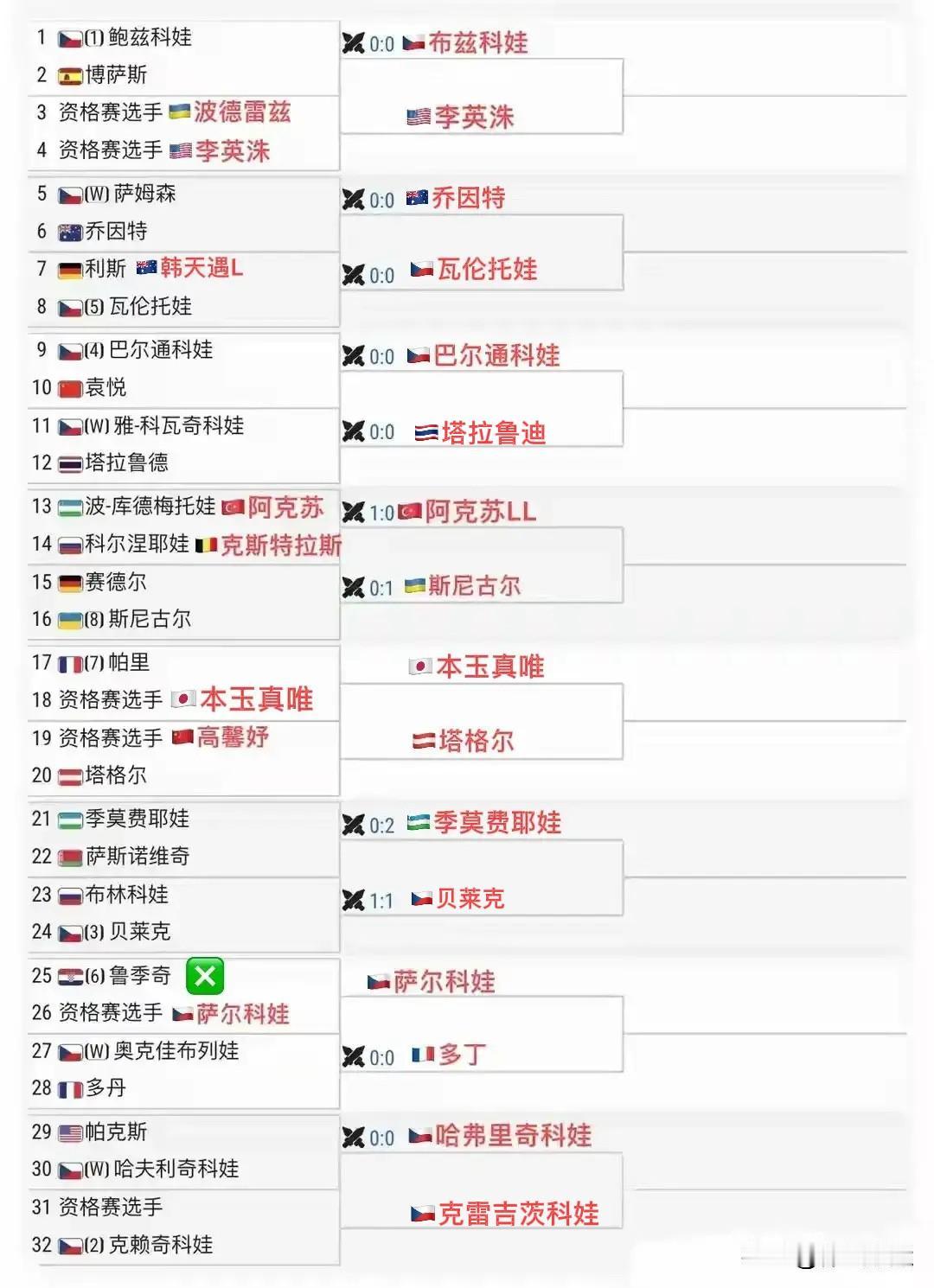The height and width of the screenshot is (1288, 934).
Task: Click the green X mark beside 鲁季奇
Action: (205, 976)
